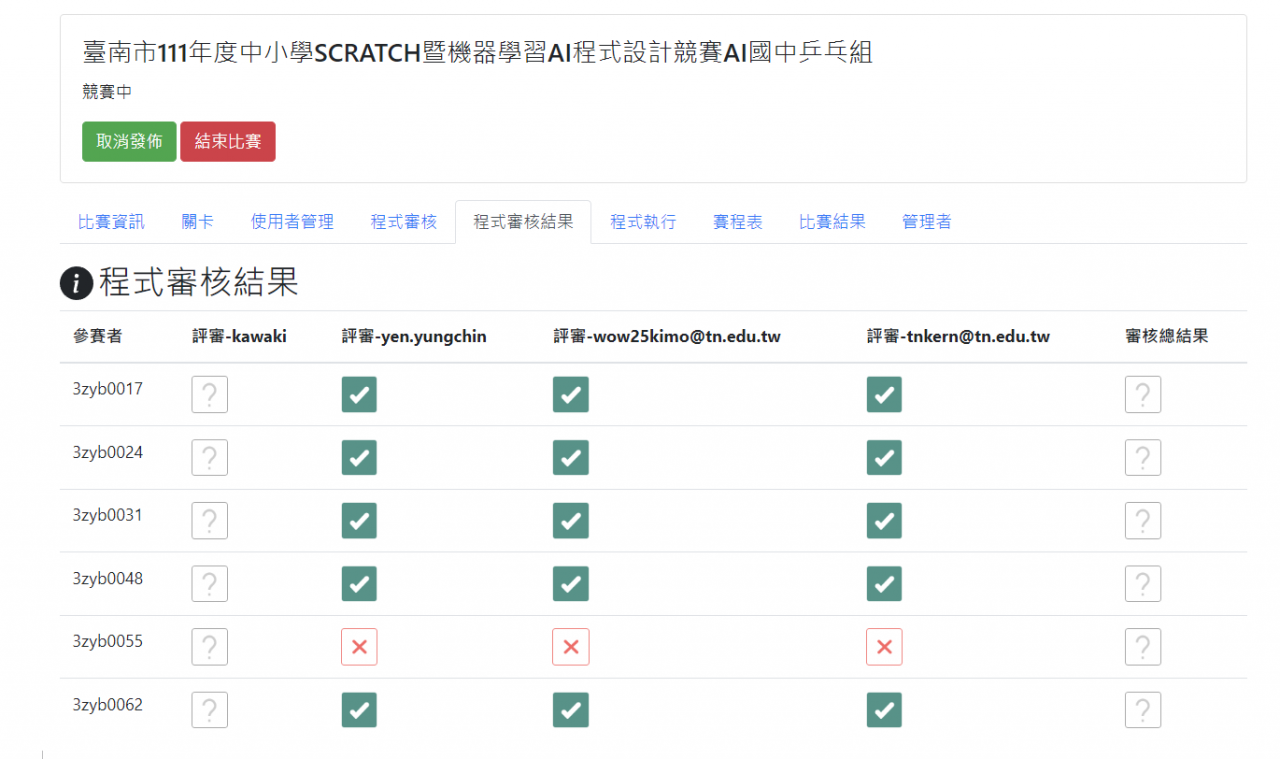
Task: Select participant 3zyb0031 in the table
Action: click(x=108, y=515)
